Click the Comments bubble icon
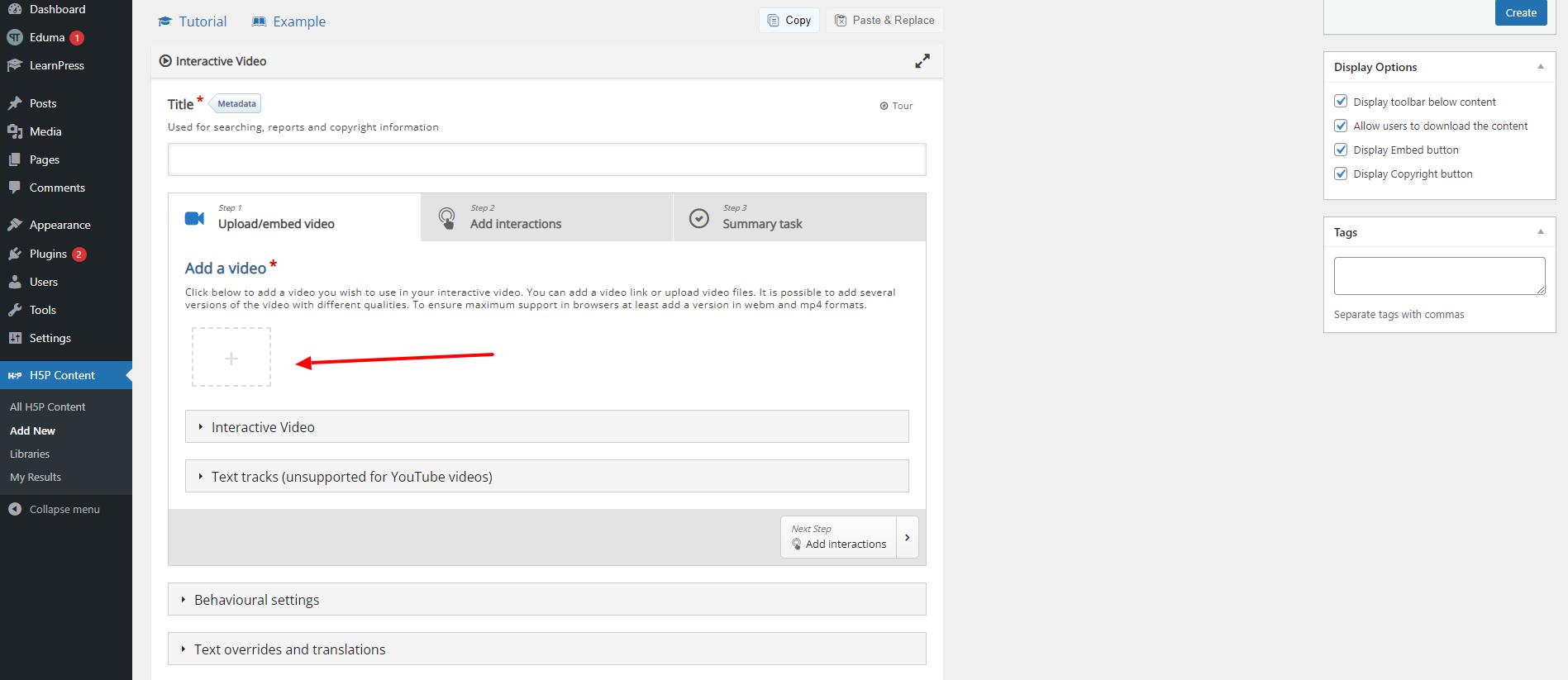Viewport: 1568px width, 680px height. (x=15, y=188)
